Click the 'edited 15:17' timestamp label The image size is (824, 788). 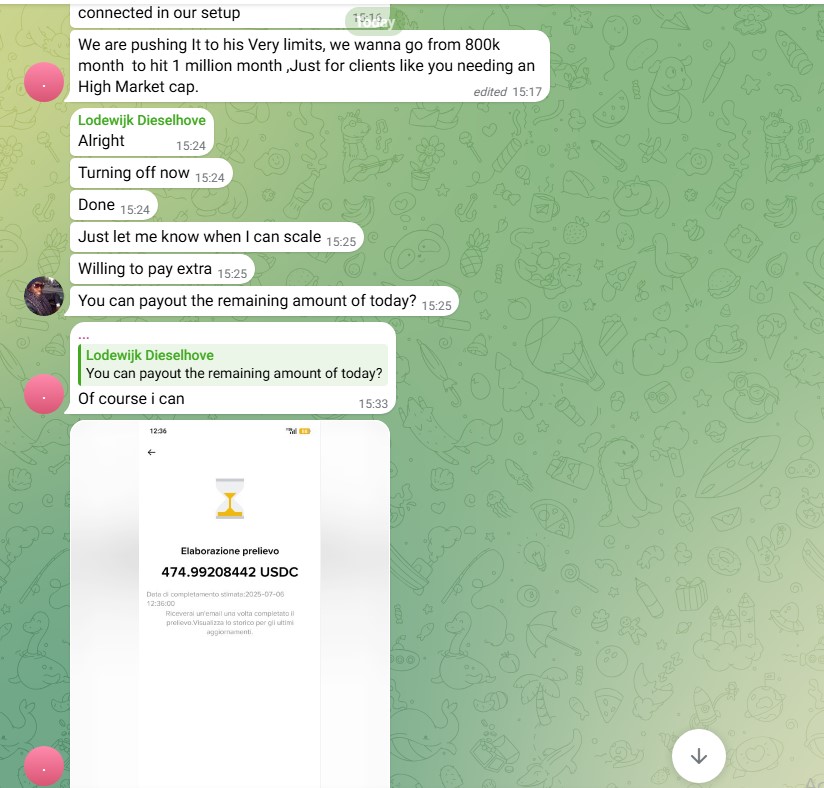pyautogui.click(x=507, y=92)
